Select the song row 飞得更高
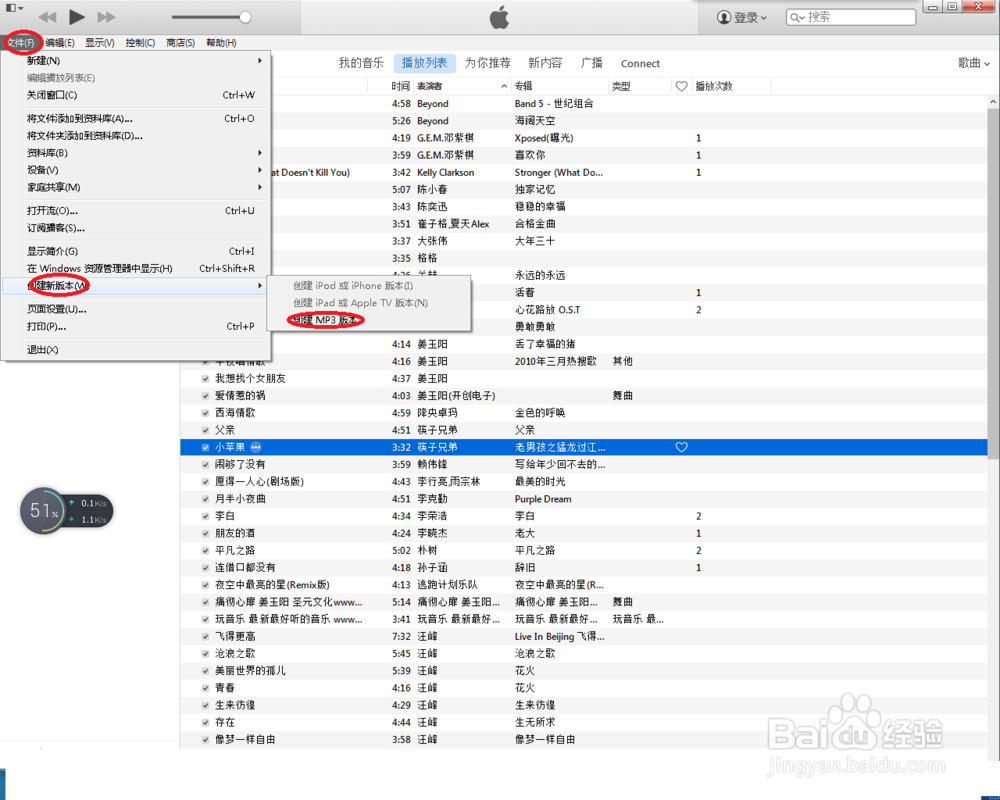The height and width of the screenshot is (800, 1000). click(584, 636)
